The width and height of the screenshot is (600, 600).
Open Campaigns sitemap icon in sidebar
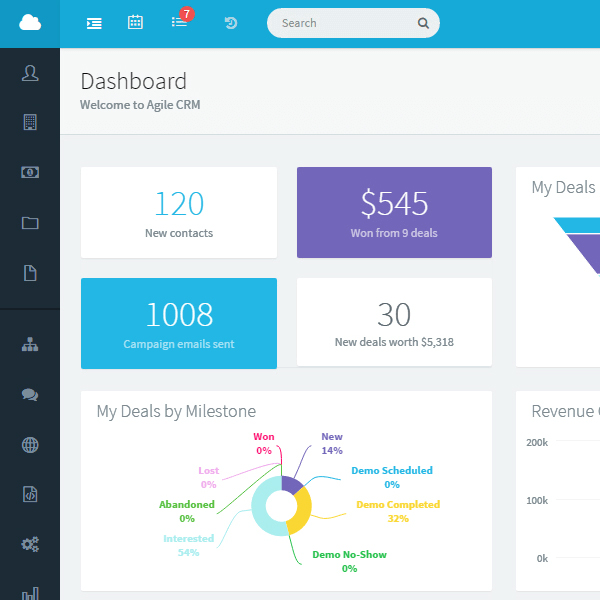tap(30, 344)
